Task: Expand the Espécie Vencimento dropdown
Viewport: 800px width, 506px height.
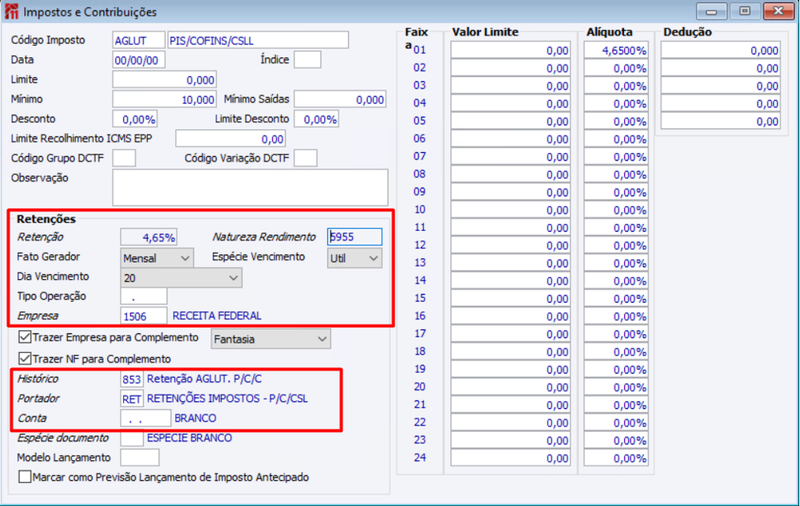Action: pyautogui.click(x=354, y=258)
